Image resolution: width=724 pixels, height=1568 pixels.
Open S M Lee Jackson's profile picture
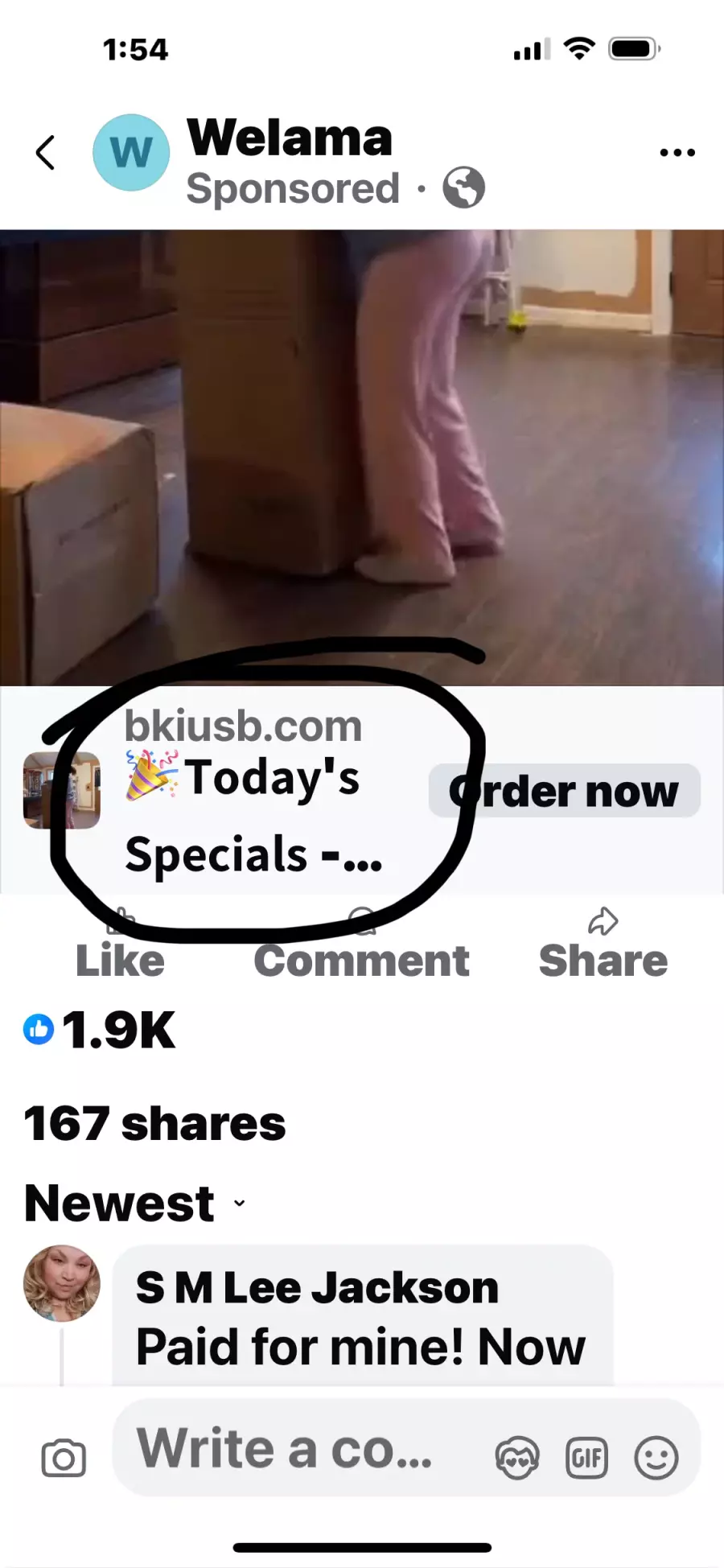point(62,1283)
